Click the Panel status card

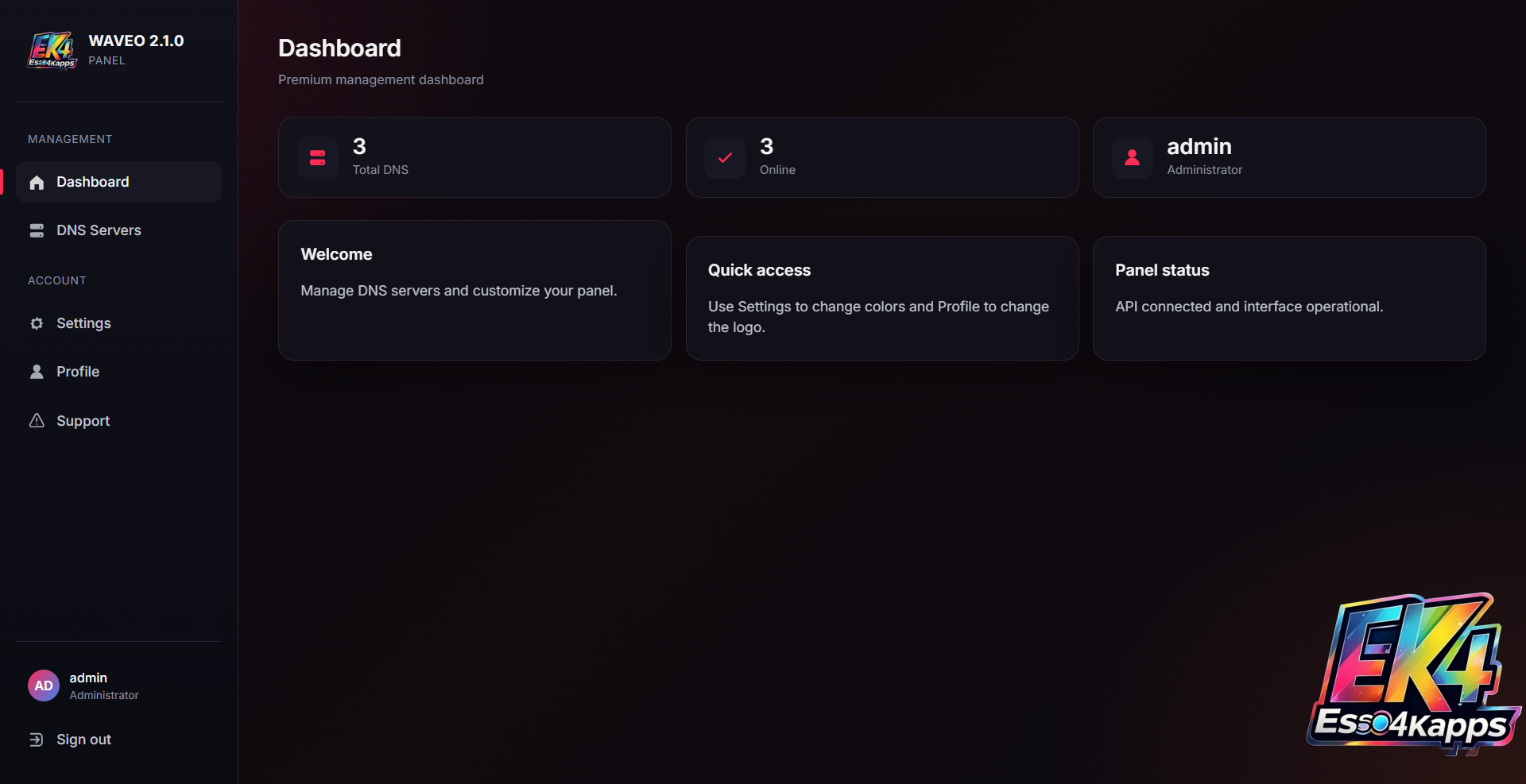click(x=1289, y=298)
